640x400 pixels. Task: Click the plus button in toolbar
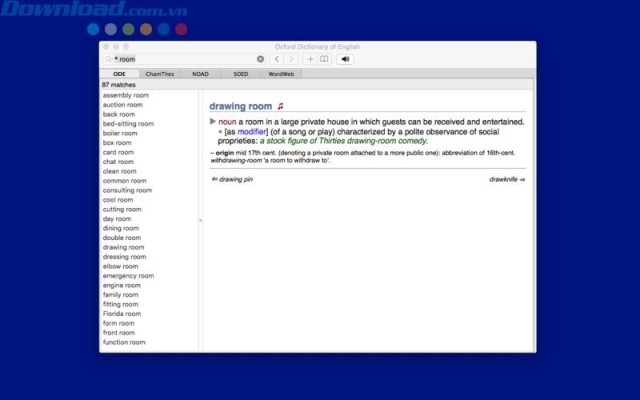pyautogui.click(x=311, y=59)
